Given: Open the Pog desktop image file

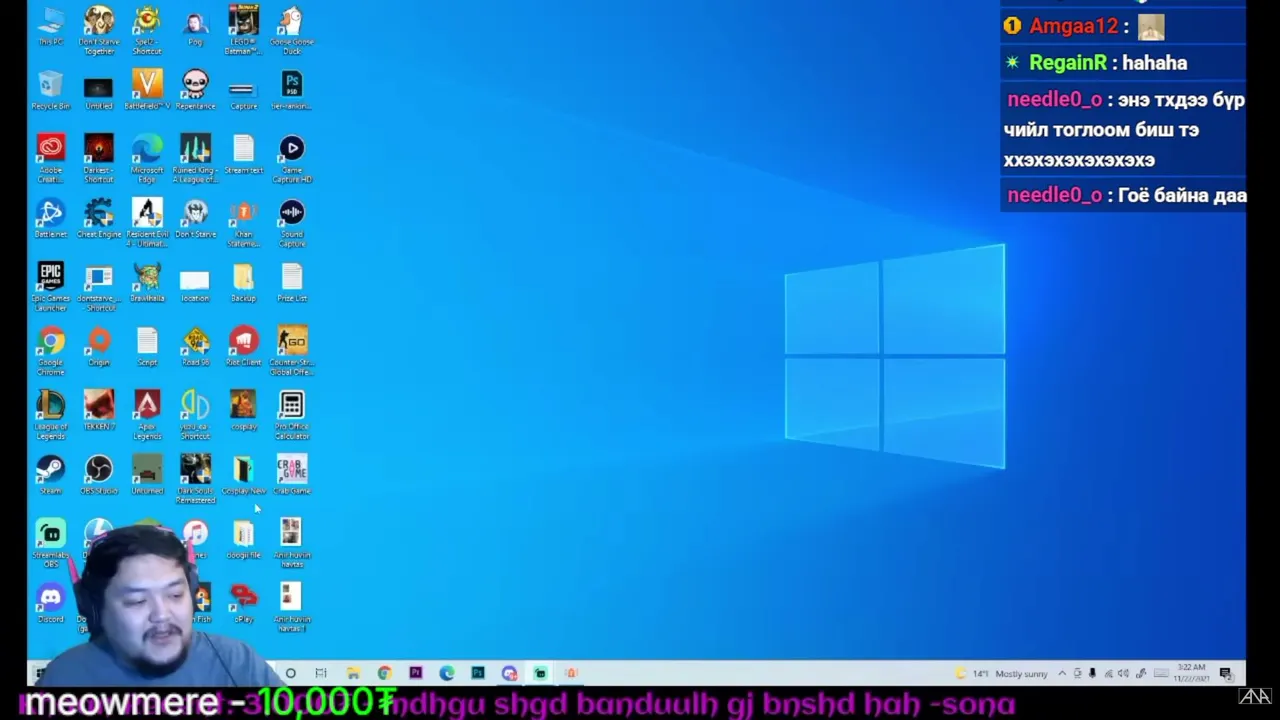Looking at the screenshot, I should (195, 26).
